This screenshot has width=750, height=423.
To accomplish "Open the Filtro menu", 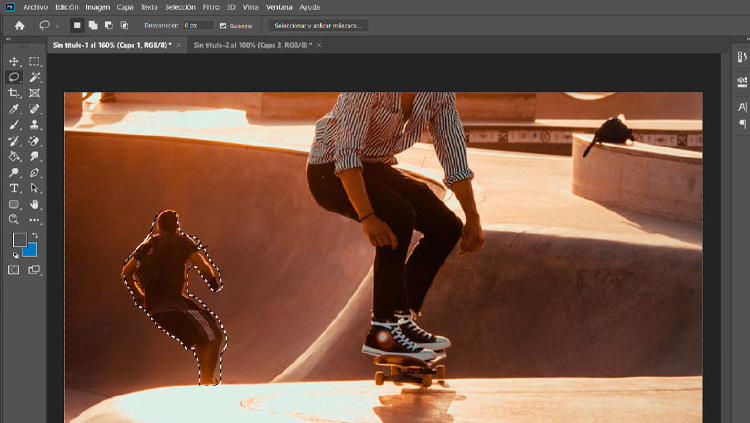I will pos(211,7).
